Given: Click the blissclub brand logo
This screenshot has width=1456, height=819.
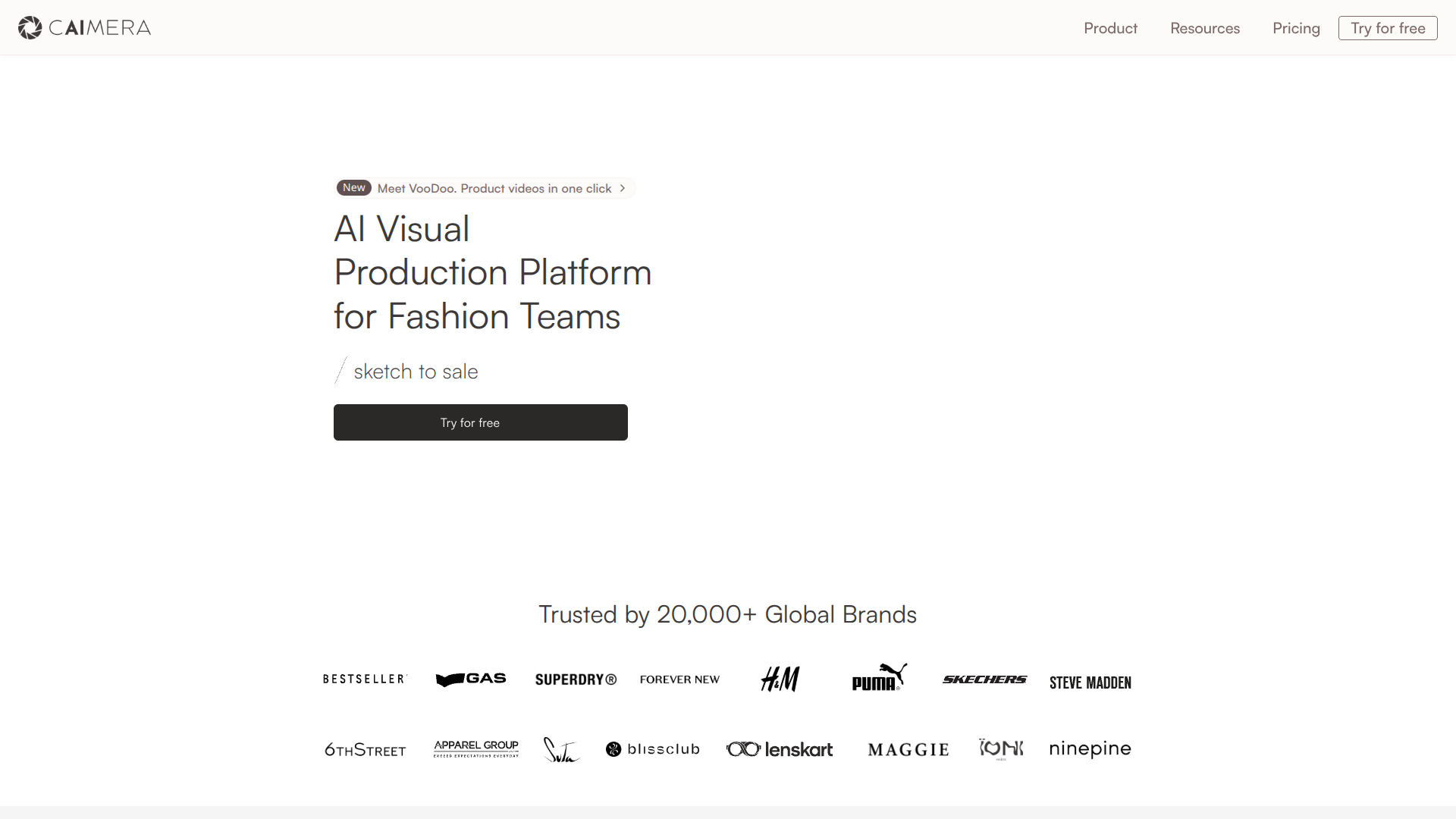Looking at the screenshot, I should tap(653, 749).
